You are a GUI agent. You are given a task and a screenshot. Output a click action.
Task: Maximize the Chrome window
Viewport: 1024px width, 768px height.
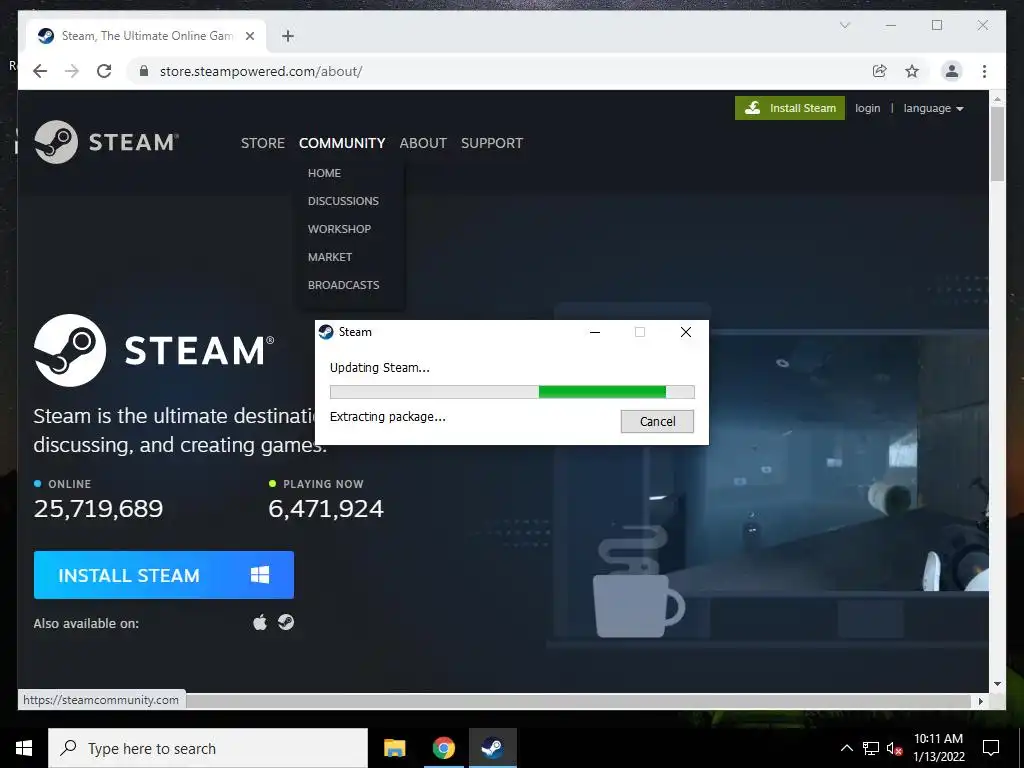(937, 25)
